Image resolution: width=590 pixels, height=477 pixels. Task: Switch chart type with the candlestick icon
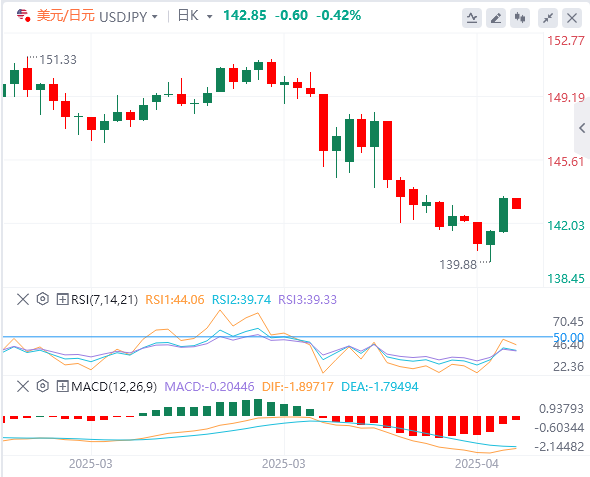(520, 18)
